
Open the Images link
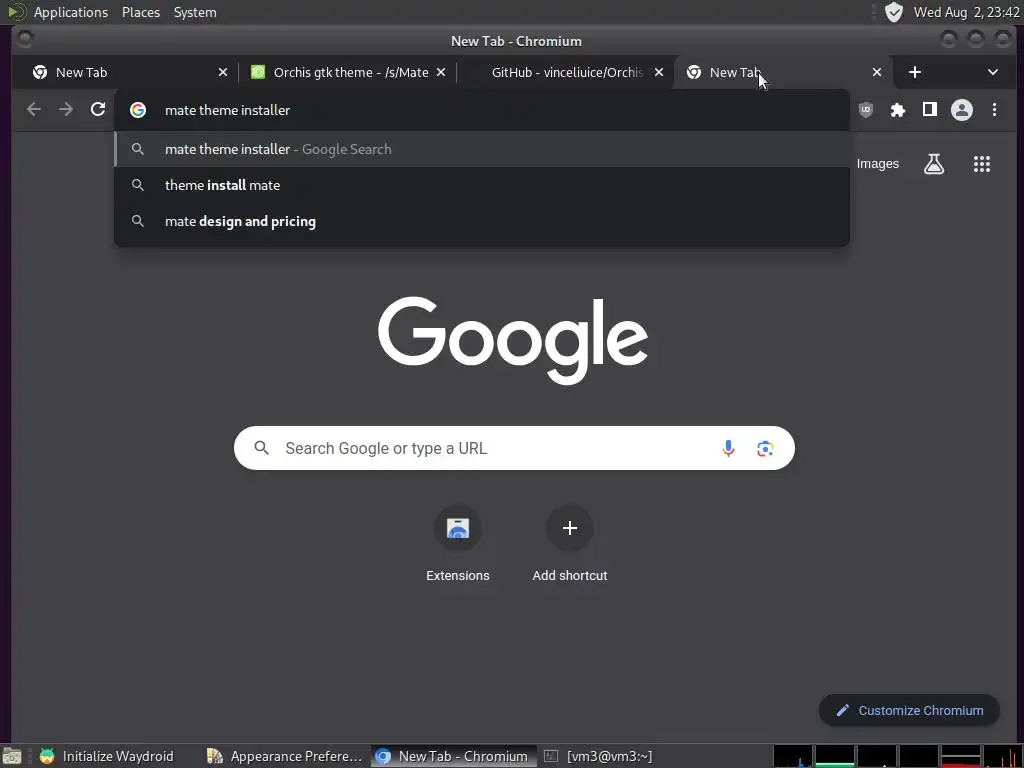(x=877, y=164)
